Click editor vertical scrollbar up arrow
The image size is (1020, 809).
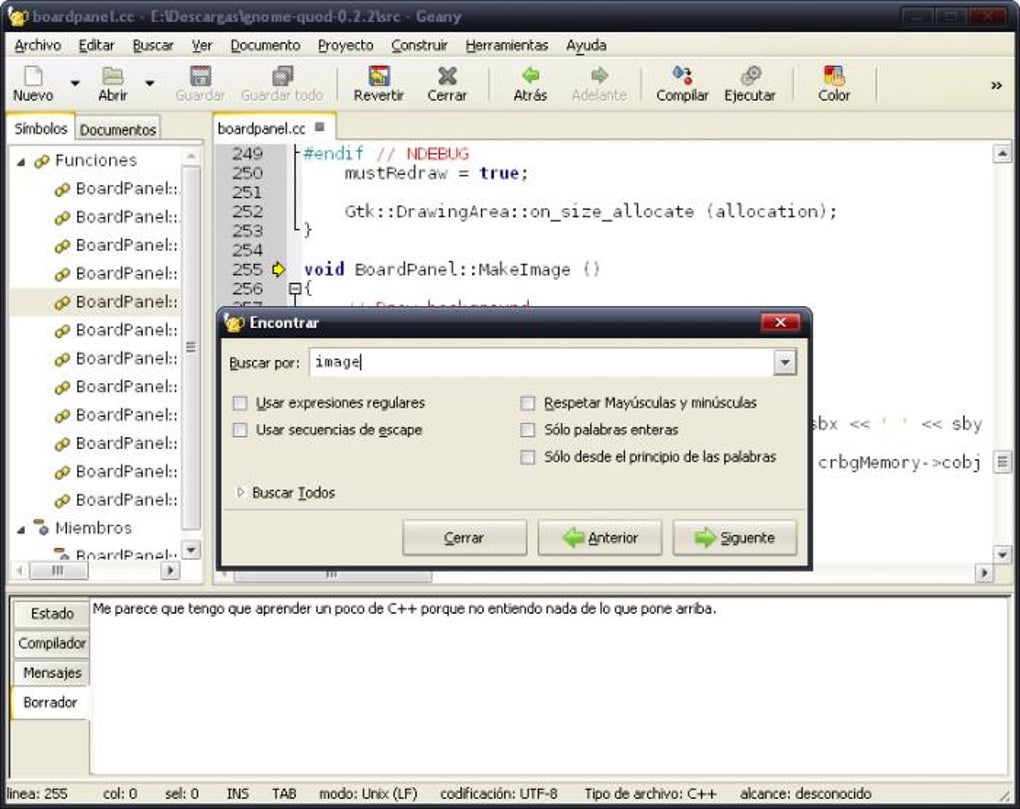(x=1002, y=153)
